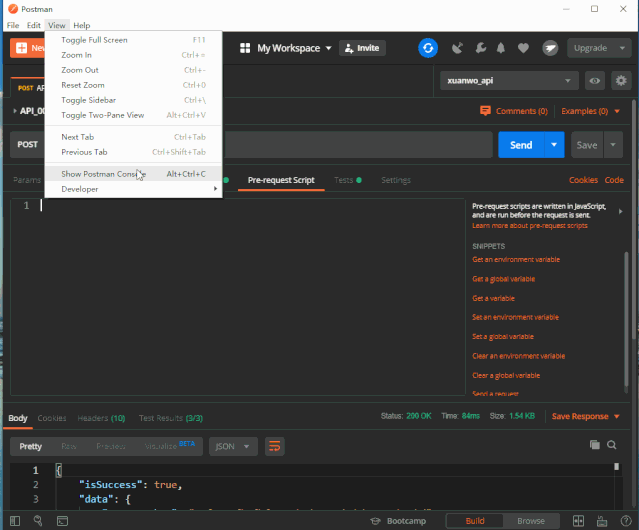Select Toggle Two-Pane View menu item
This screenshot has width=639, height=530.
coord(133,115)
